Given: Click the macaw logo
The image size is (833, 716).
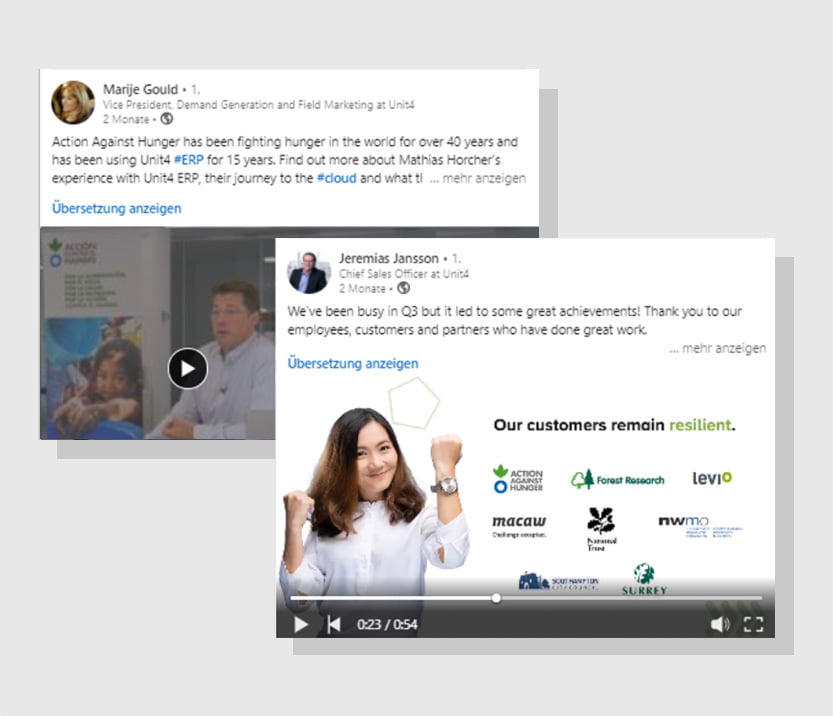Looking at the screenshot, I should [x=519, y=526].
